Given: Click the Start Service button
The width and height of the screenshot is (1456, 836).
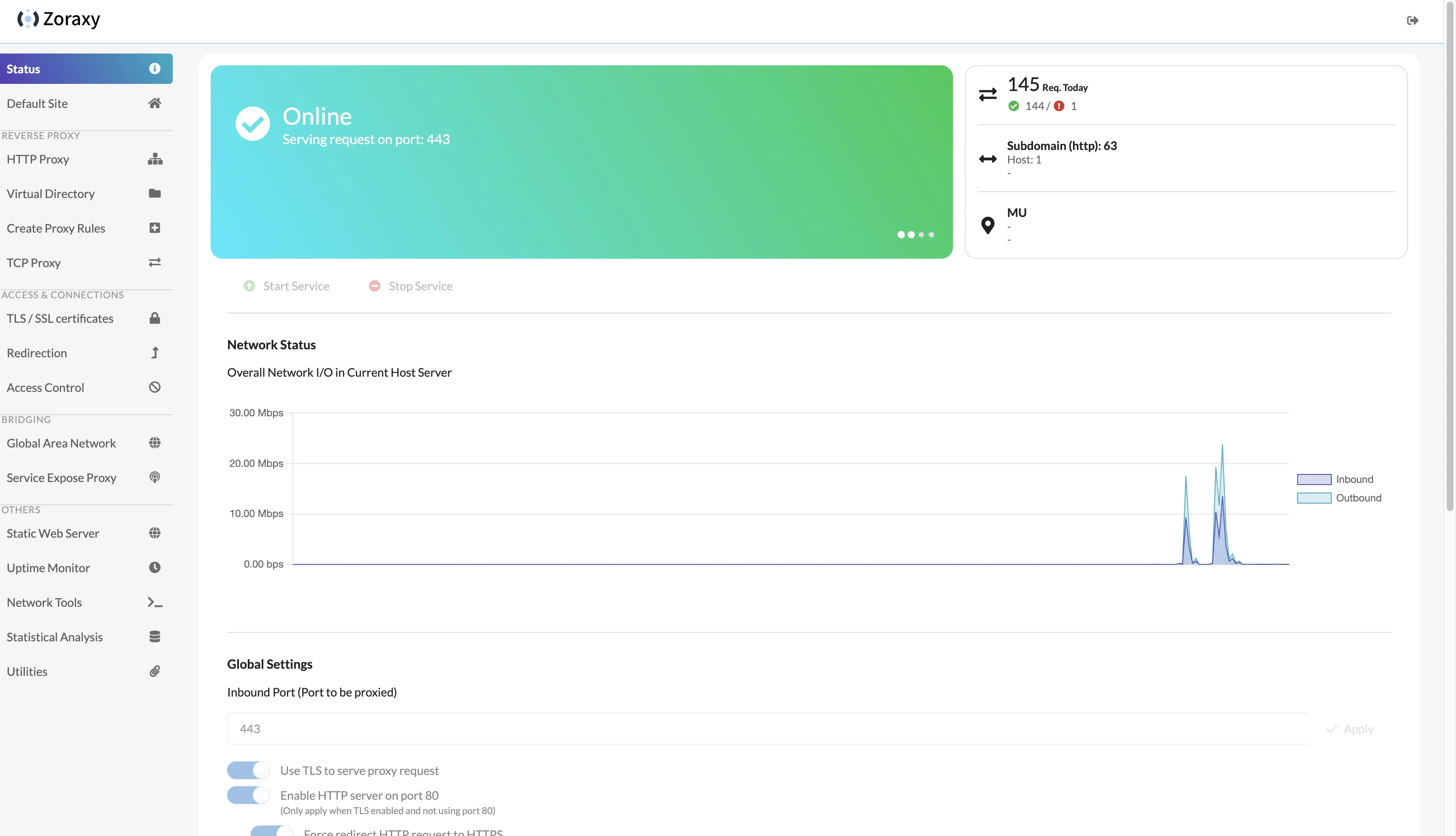Looking at the screenshot, I should [x=286, y=286].
